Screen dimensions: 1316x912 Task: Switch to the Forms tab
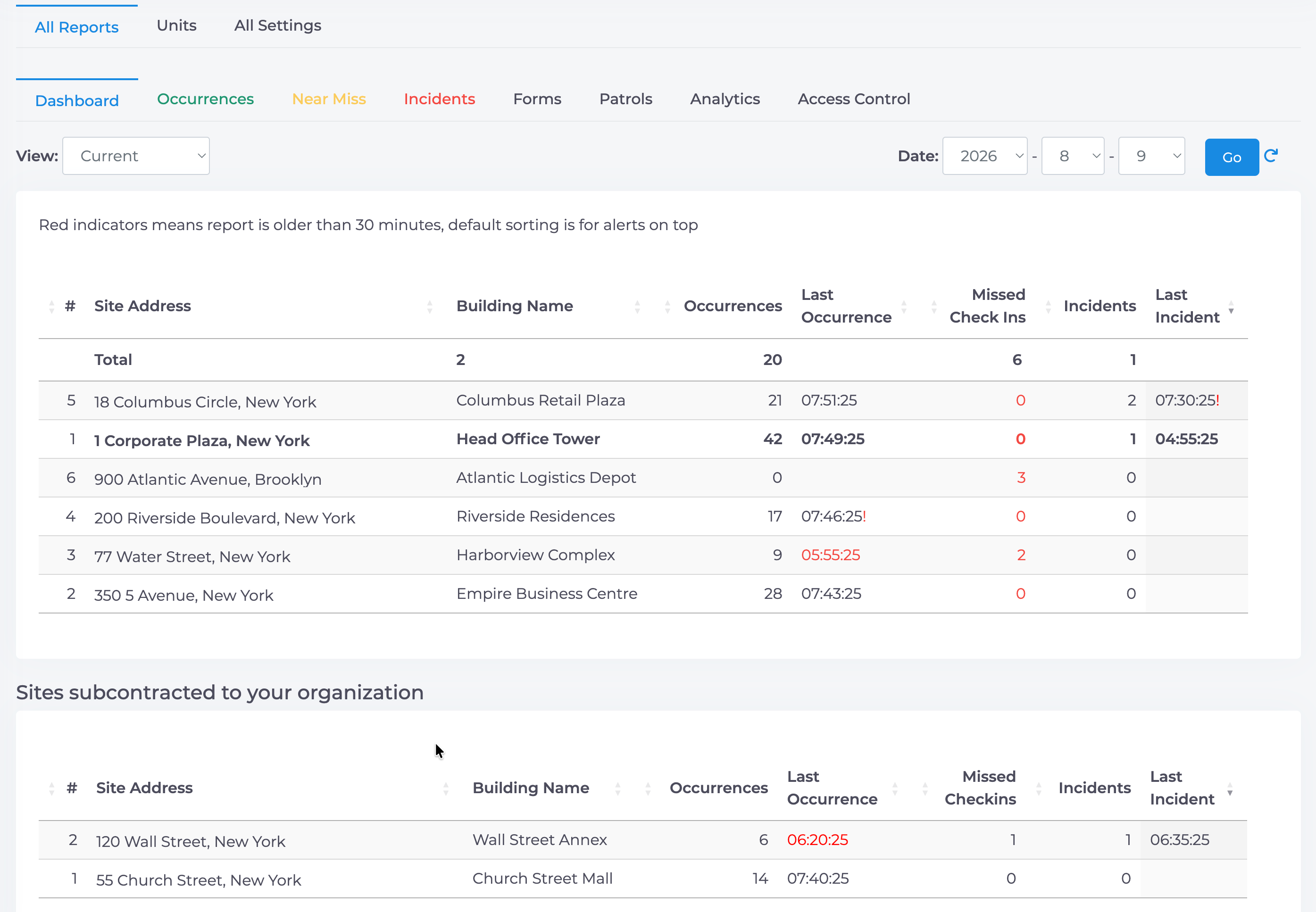(x=537, y=99)
